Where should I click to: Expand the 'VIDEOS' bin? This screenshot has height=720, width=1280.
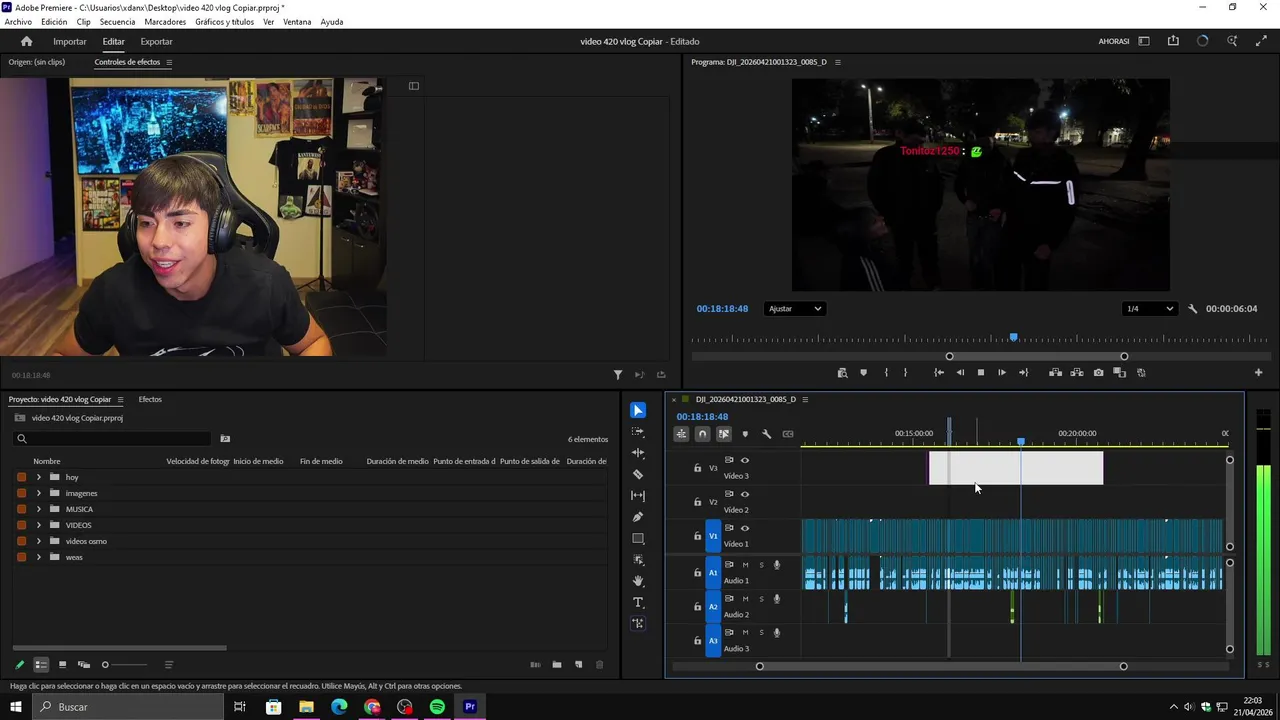39,525
